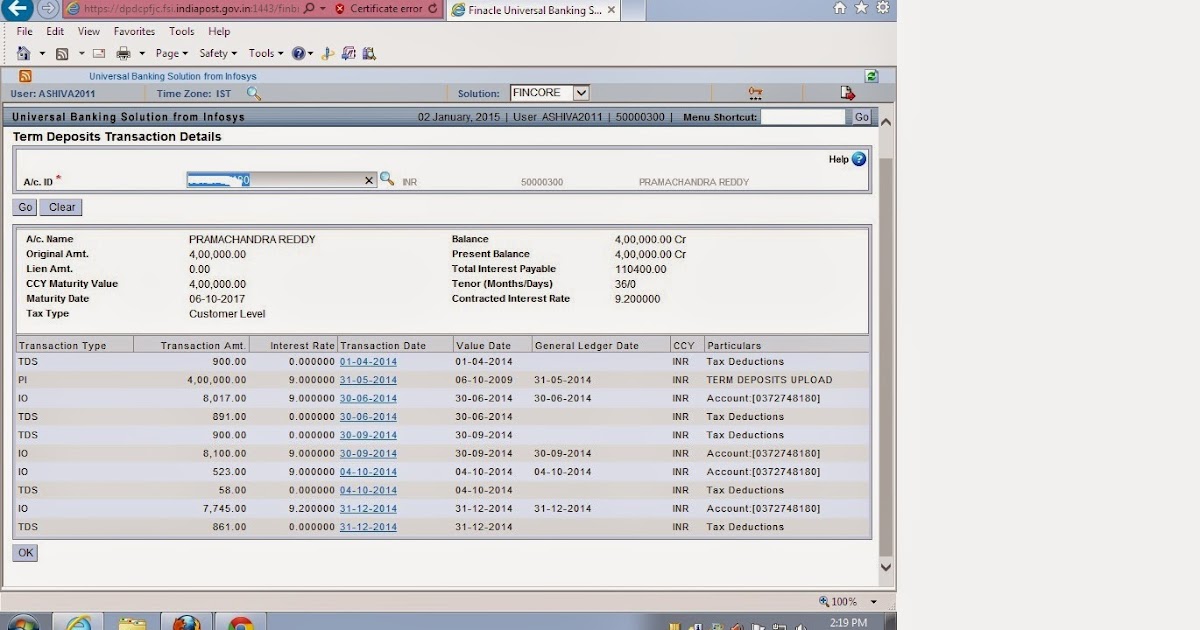Click the Clear button

61,207
